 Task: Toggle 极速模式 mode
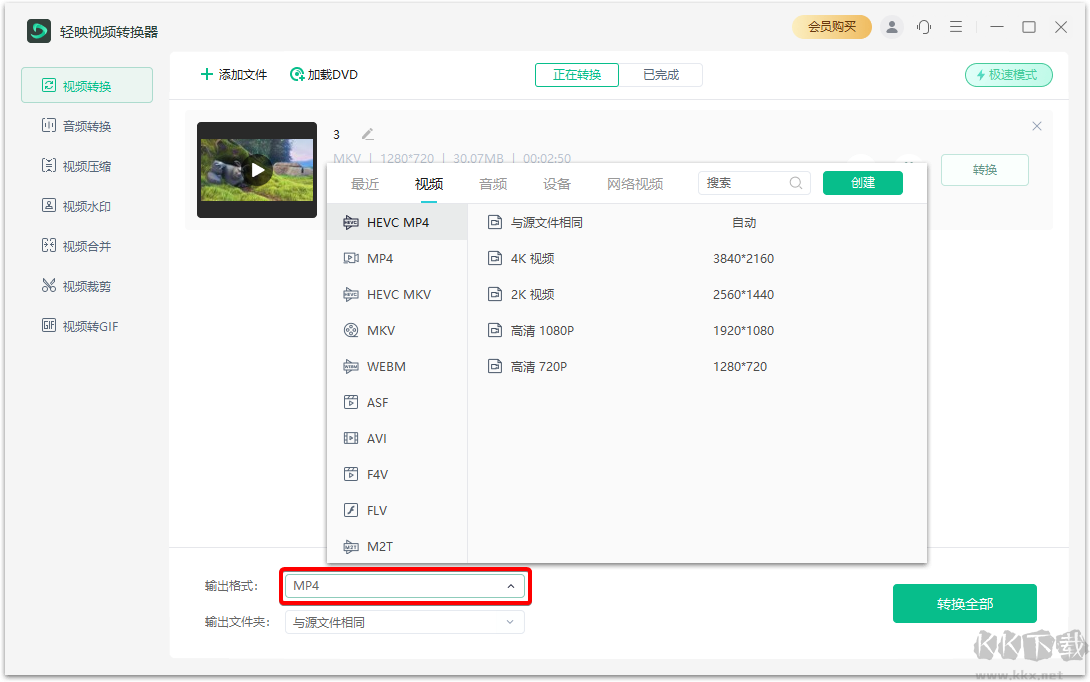(1008, 74)
